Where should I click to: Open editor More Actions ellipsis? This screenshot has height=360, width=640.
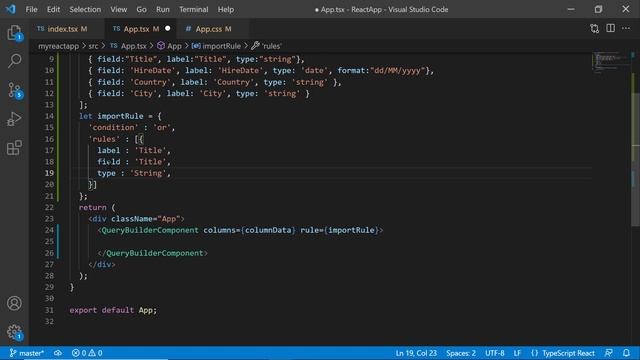(626, 28)
